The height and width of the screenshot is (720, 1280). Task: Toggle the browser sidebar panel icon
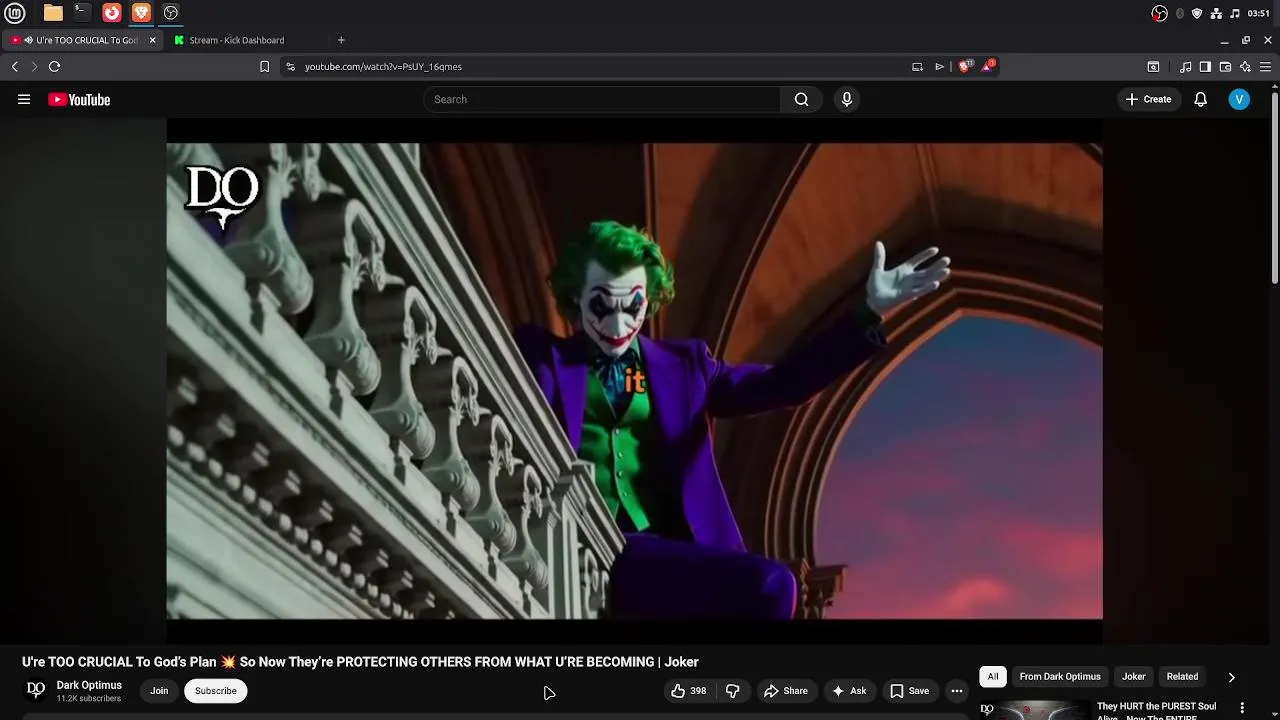(1205, 67)
